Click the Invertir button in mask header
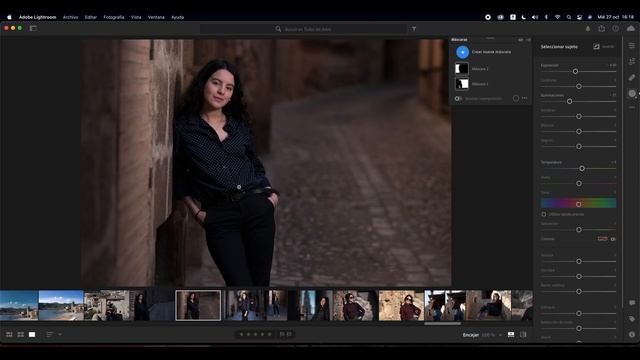640x360 pixels. 608,47
